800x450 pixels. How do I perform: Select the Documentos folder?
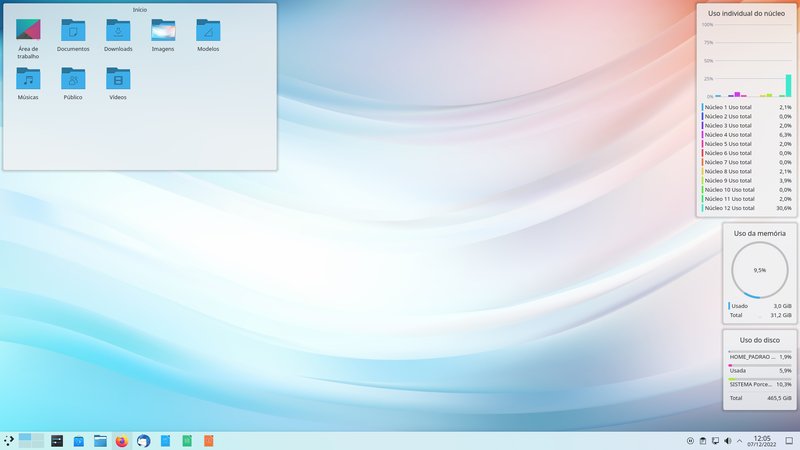pyautogui.click(x=73, y=35)
